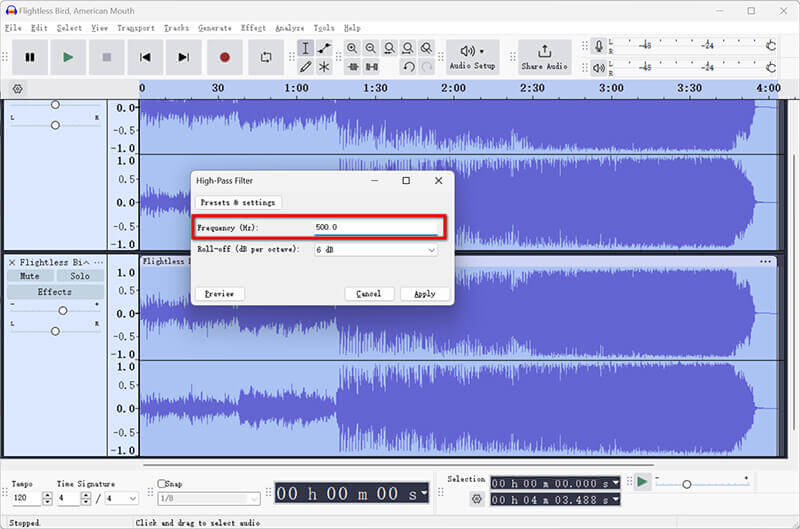This screenshot has height=529, width=800.
Task: Open the File menu
Action: [13, 28]
